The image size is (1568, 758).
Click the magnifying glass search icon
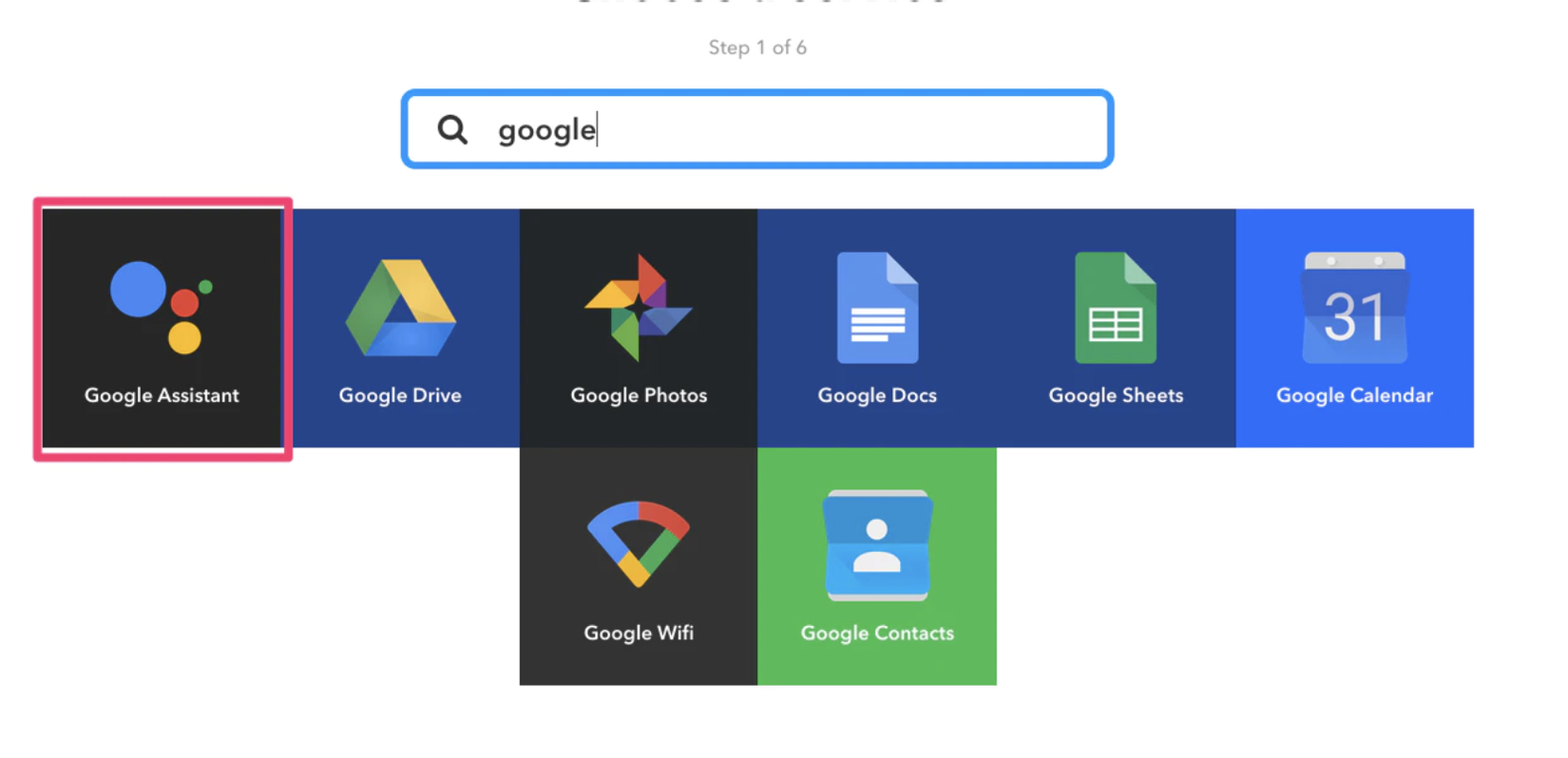[452, 129]
